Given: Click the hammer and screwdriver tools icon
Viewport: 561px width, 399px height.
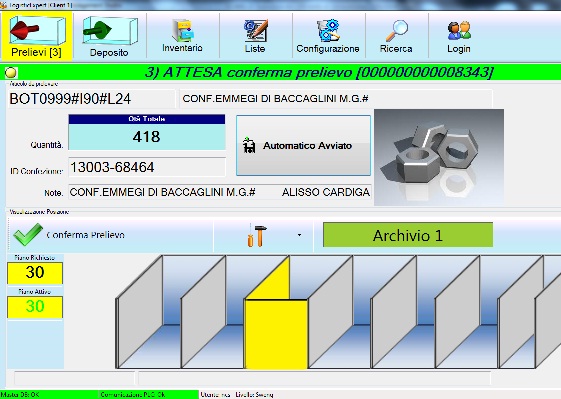Looking at the screenshot, I should [257, 235].
